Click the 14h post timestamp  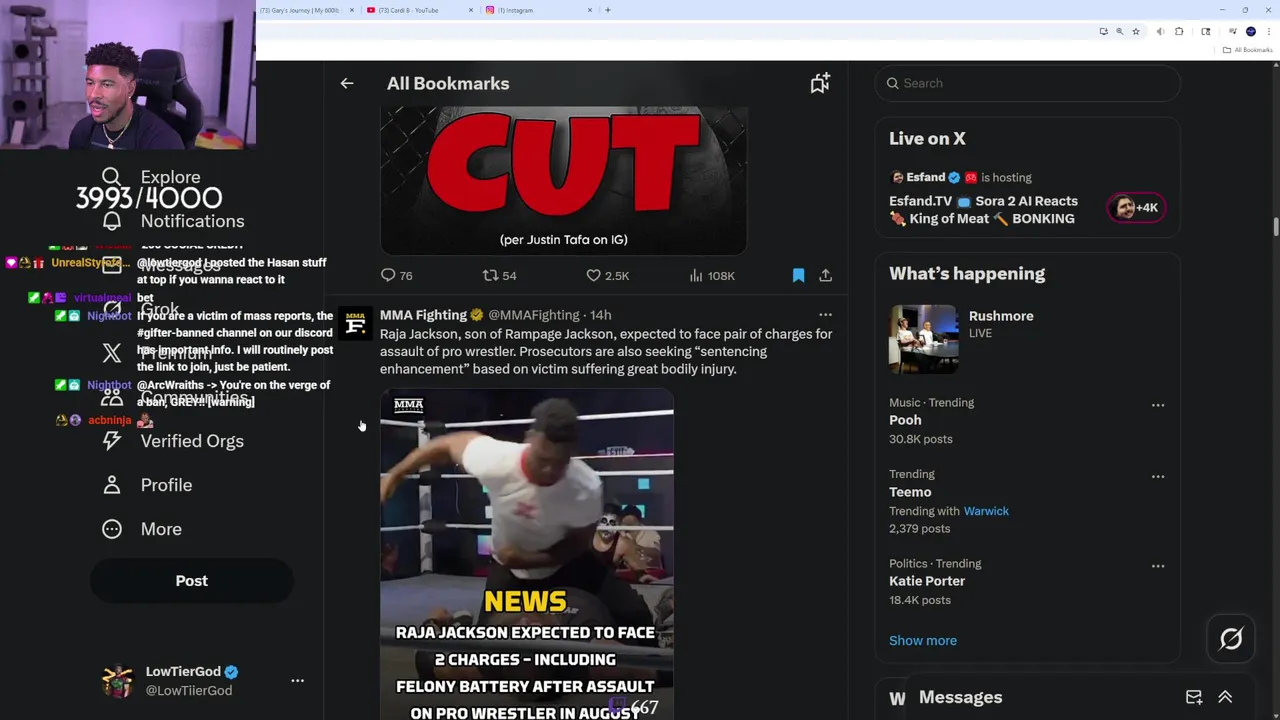click(600, 315)
